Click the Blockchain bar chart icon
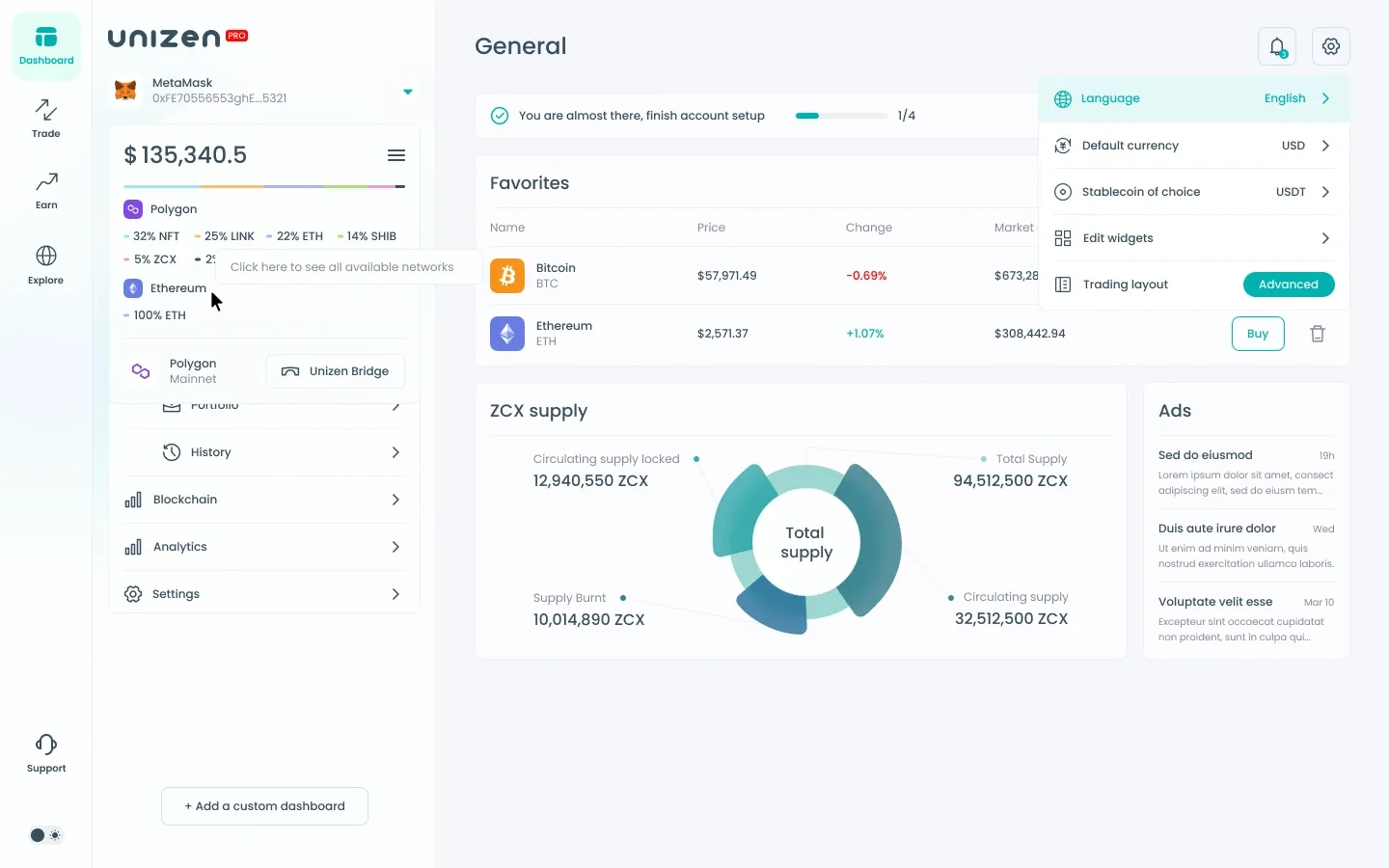Viewport: 1389px width, 868px height. click(133, 500)
